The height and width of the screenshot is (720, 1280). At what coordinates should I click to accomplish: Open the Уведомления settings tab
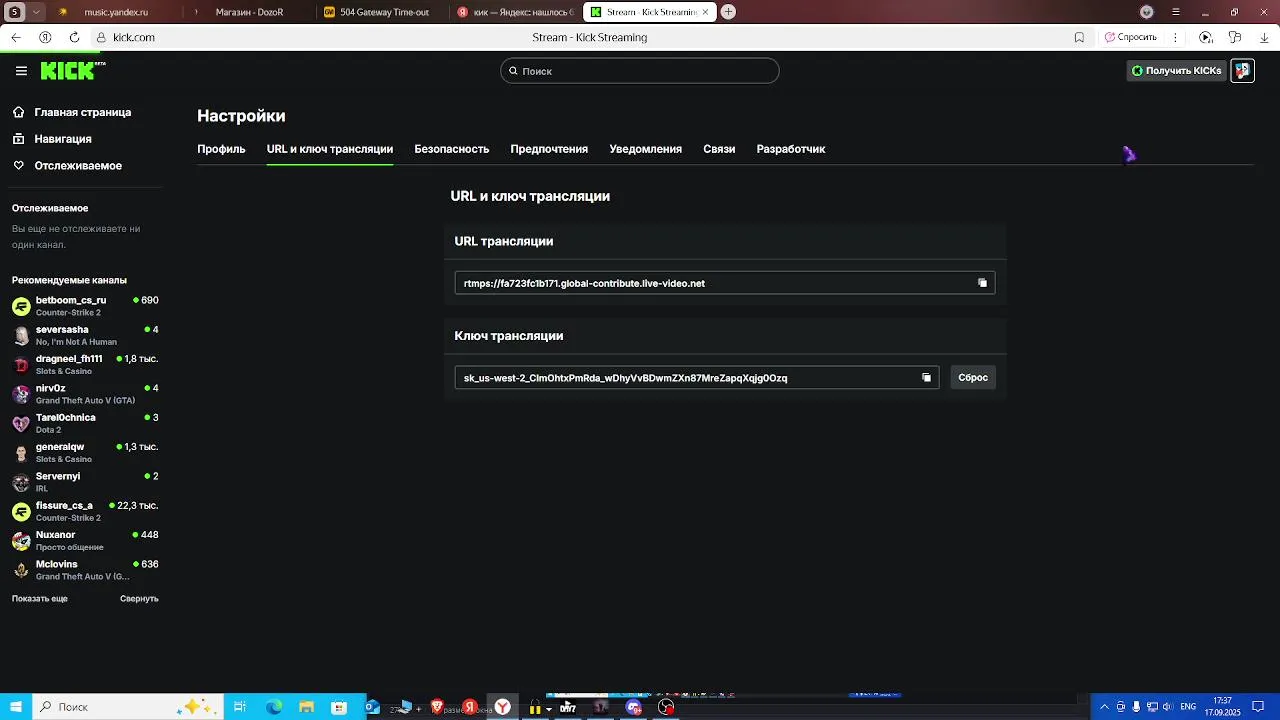646,149
